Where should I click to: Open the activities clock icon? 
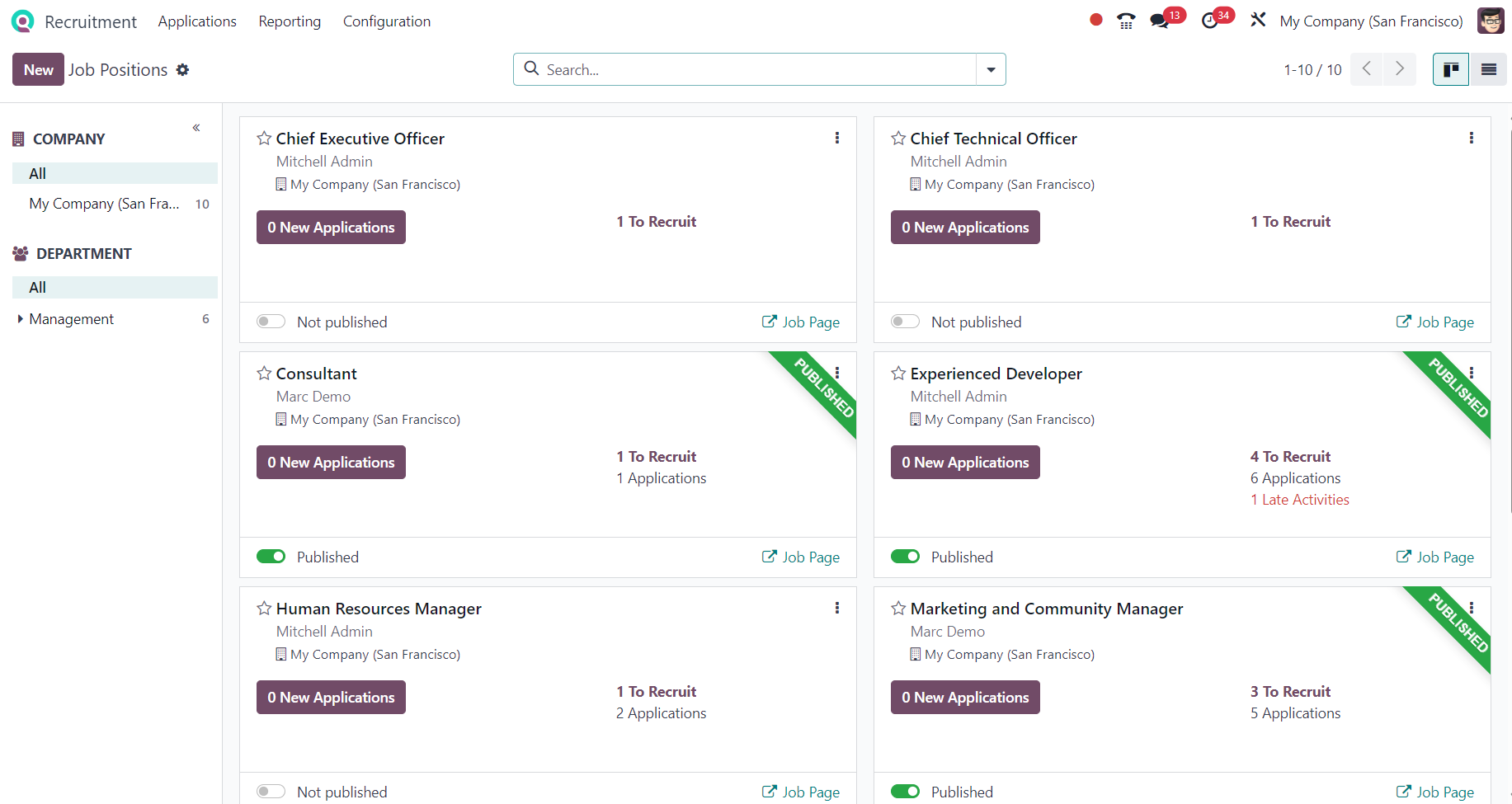click(x=1210, y=21)
